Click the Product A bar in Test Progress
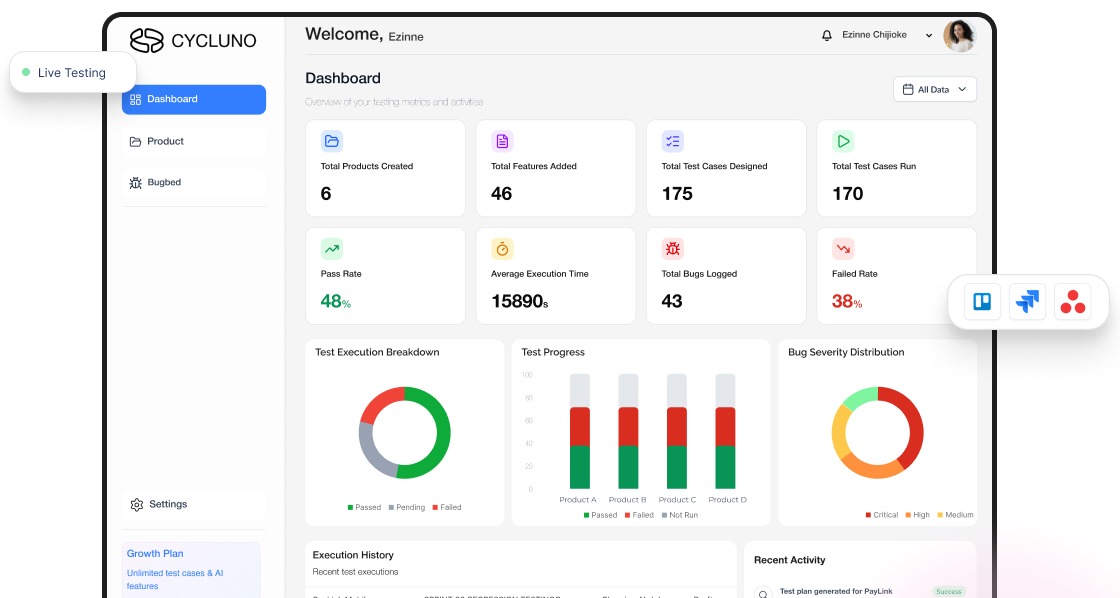Image resolution: width=1120 pixels, height=598 pixels. pyautogui.click(x=580, y=432)
